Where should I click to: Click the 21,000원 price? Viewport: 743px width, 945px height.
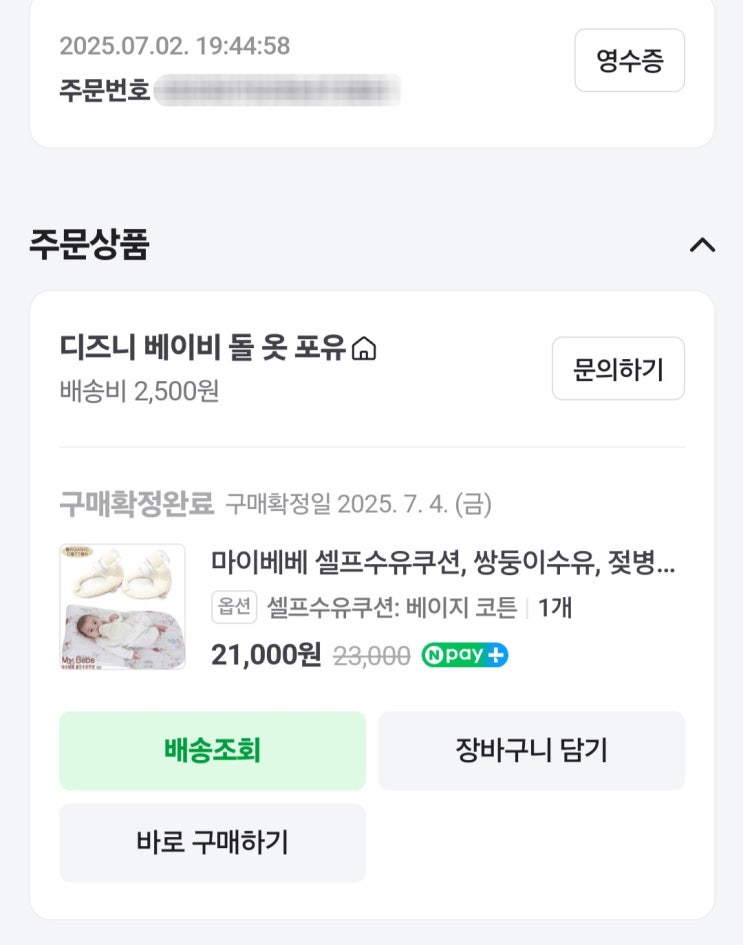266,655
